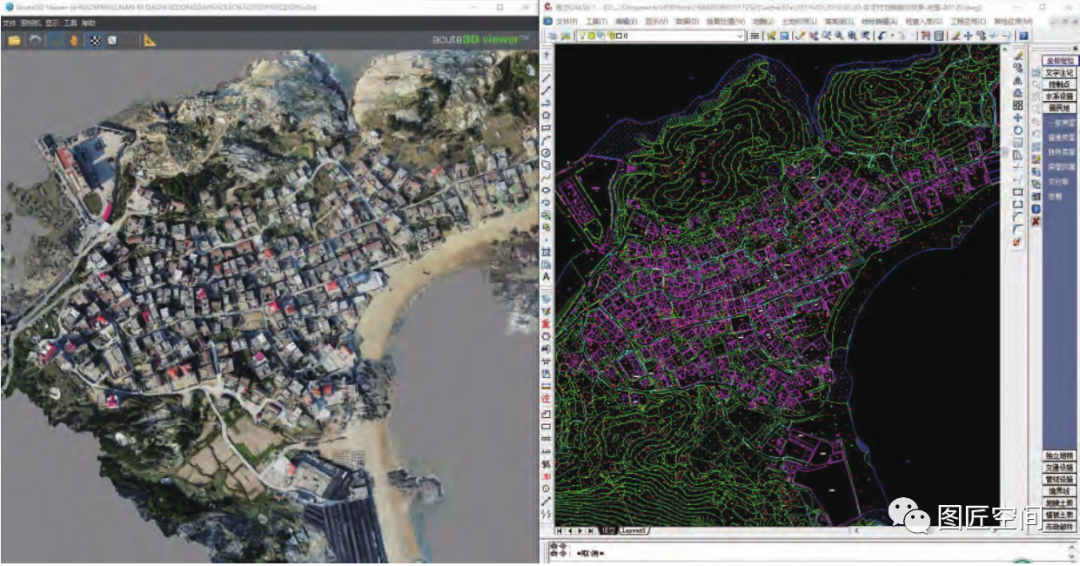The width and height of the screenshot is (1080, 566).
Task: Click the 居民地 button in CASS right panel
Action: click(x=1059, y=108)
